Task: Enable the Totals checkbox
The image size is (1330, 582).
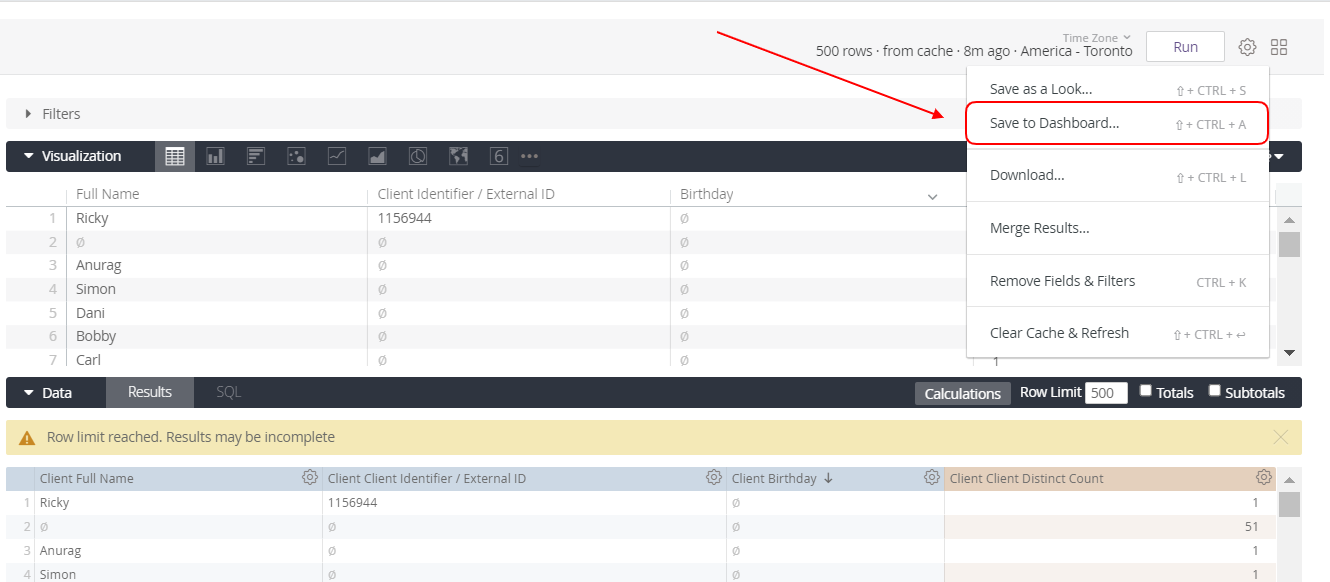Action: (1146, 391)
